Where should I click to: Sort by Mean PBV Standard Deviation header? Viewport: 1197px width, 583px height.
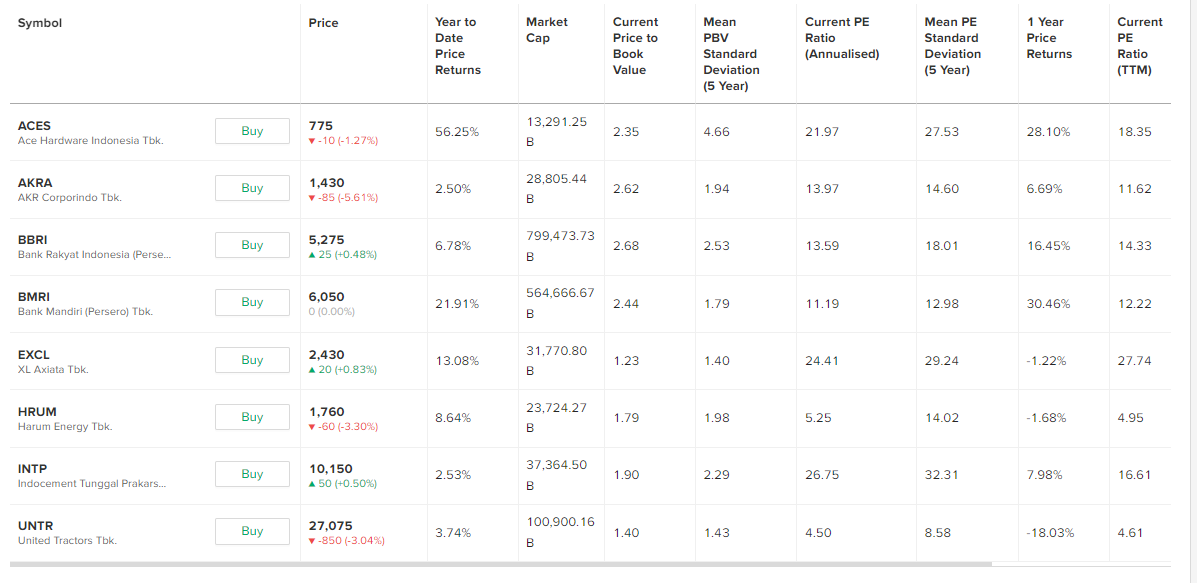coord(731,54)
